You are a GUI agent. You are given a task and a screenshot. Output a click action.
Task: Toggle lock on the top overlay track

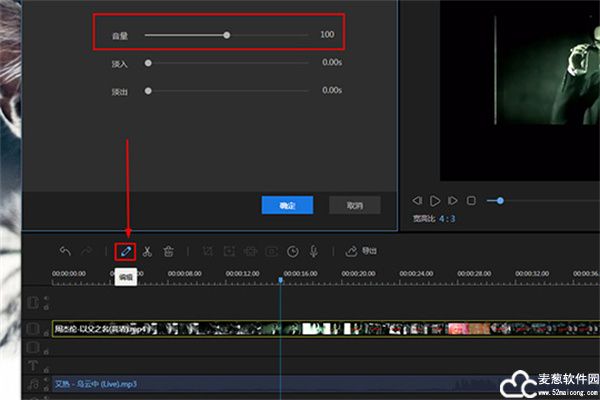coord(45,306)
